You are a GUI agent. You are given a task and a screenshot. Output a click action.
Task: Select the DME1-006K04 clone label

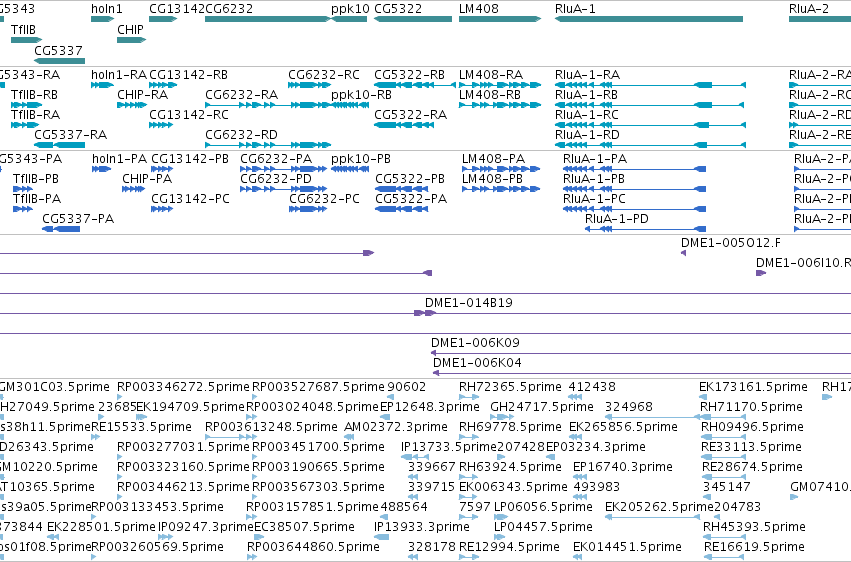click(477, 363)
